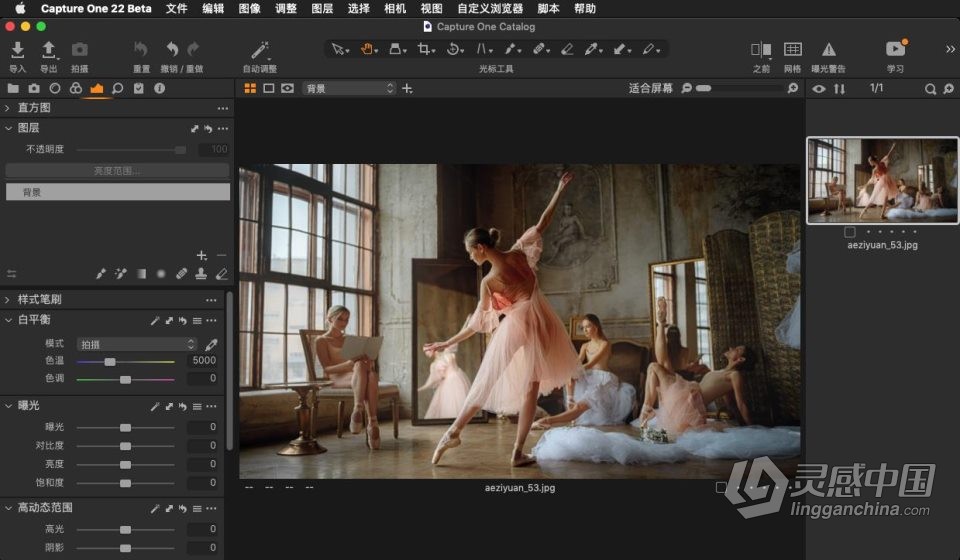Collapse the 图层 layers panel

(x=9, y=128)
